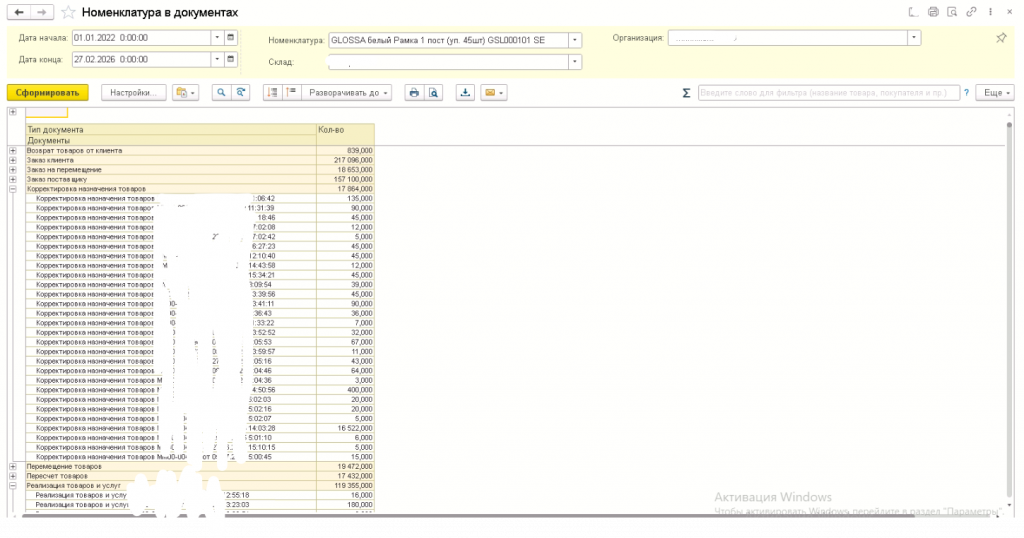Click the back navigation arrow
The image size is (1024, 538).
(17, 12)
